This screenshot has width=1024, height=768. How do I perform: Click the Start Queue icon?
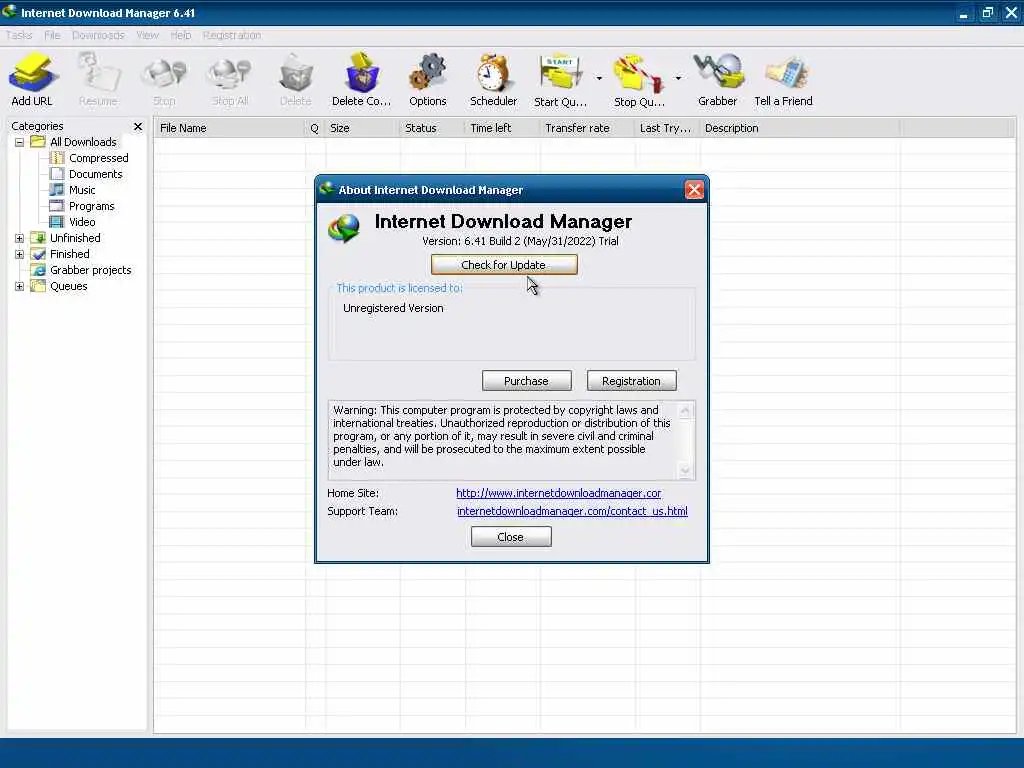(560, 80)
